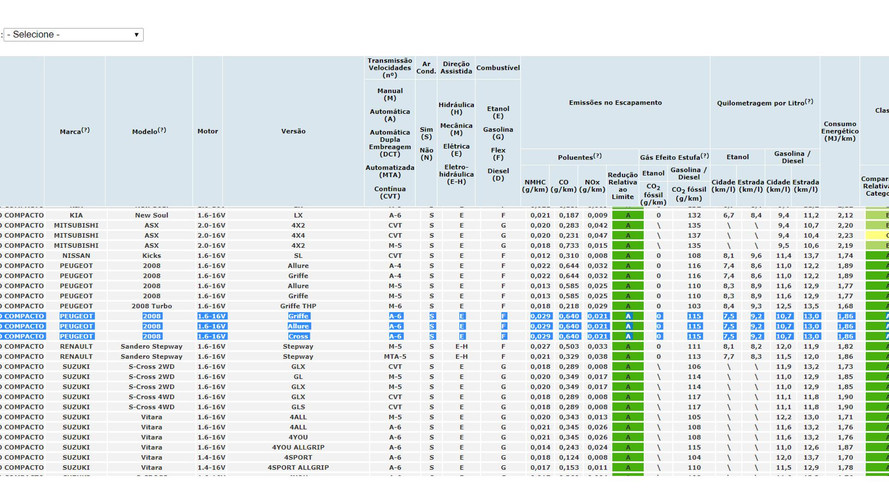This screenshot has width=889, height=500.
Task: Click the '132' CO2 value in KIA row
Action: tap(694, 215)
